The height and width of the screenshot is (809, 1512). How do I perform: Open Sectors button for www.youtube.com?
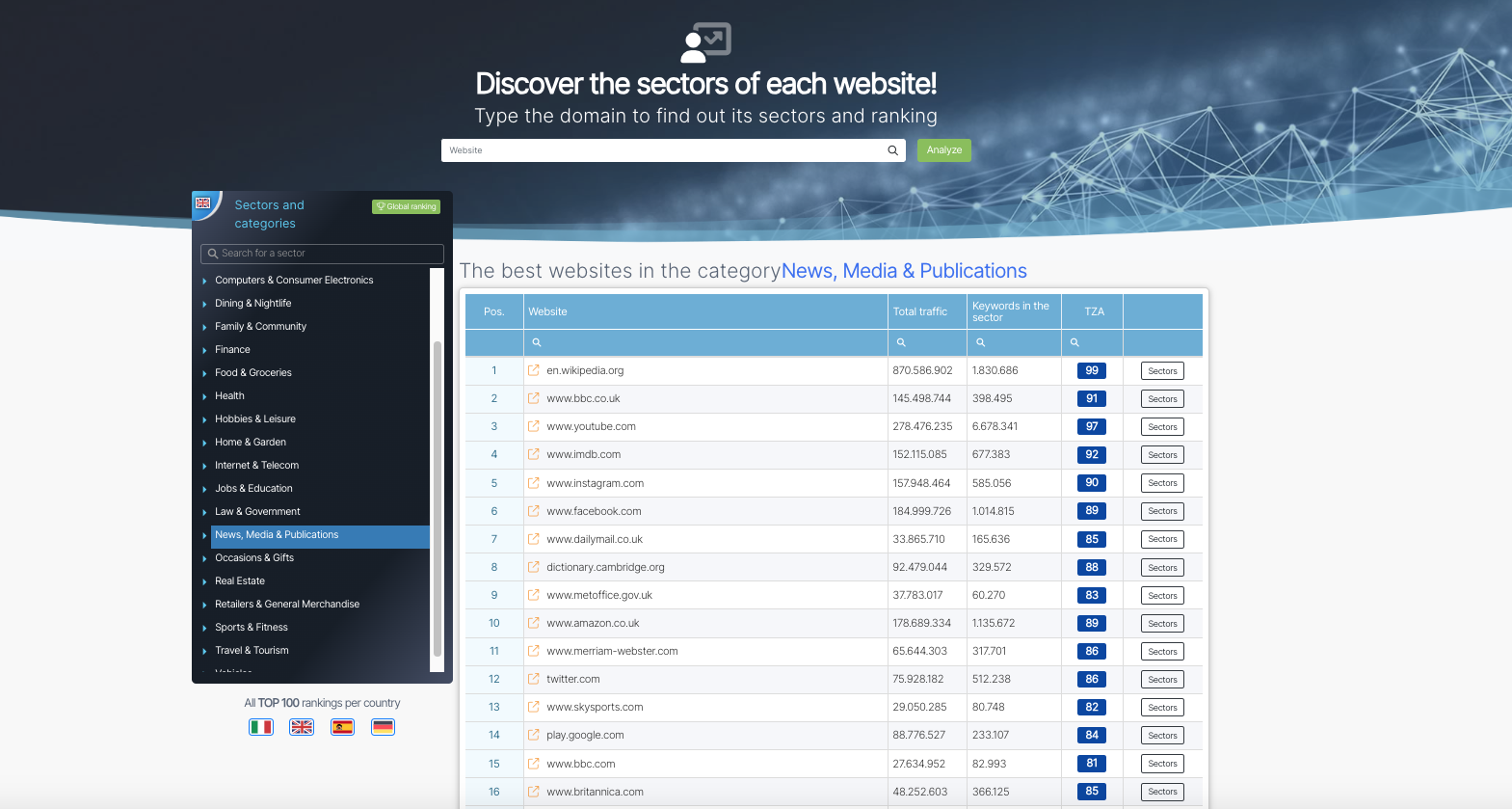1162,427
